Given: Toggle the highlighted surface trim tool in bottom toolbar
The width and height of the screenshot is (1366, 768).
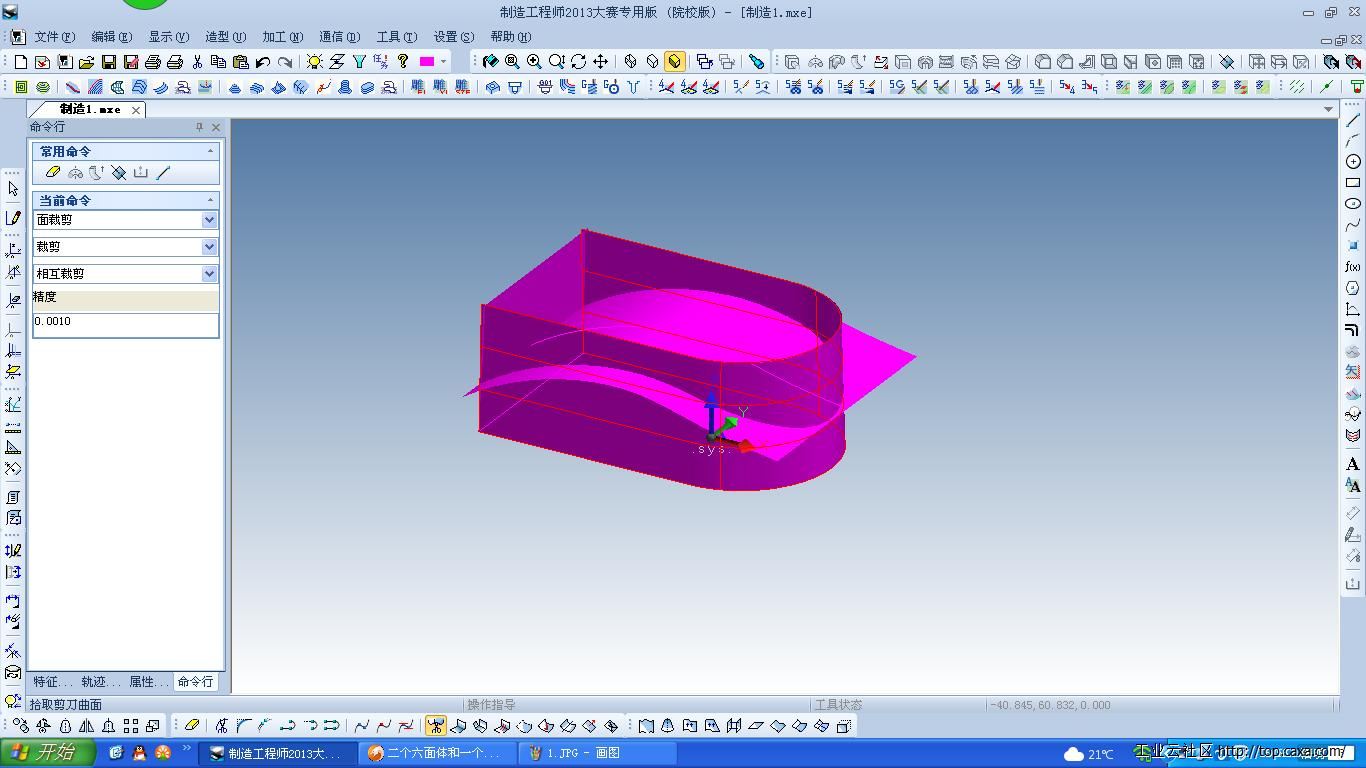Looking at the screenshot, I should click(x=436, y=726).
